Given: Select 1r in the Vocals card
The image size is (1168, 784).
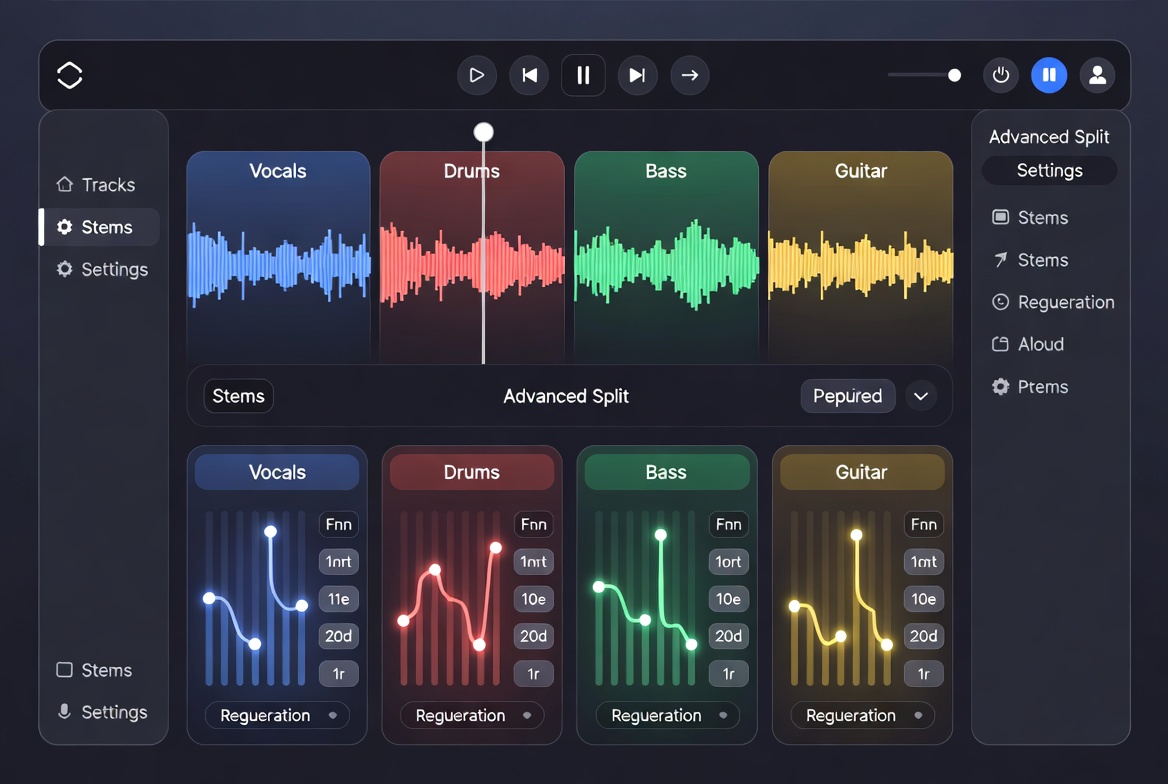Looking at the screenshot, I should (339, 674).
